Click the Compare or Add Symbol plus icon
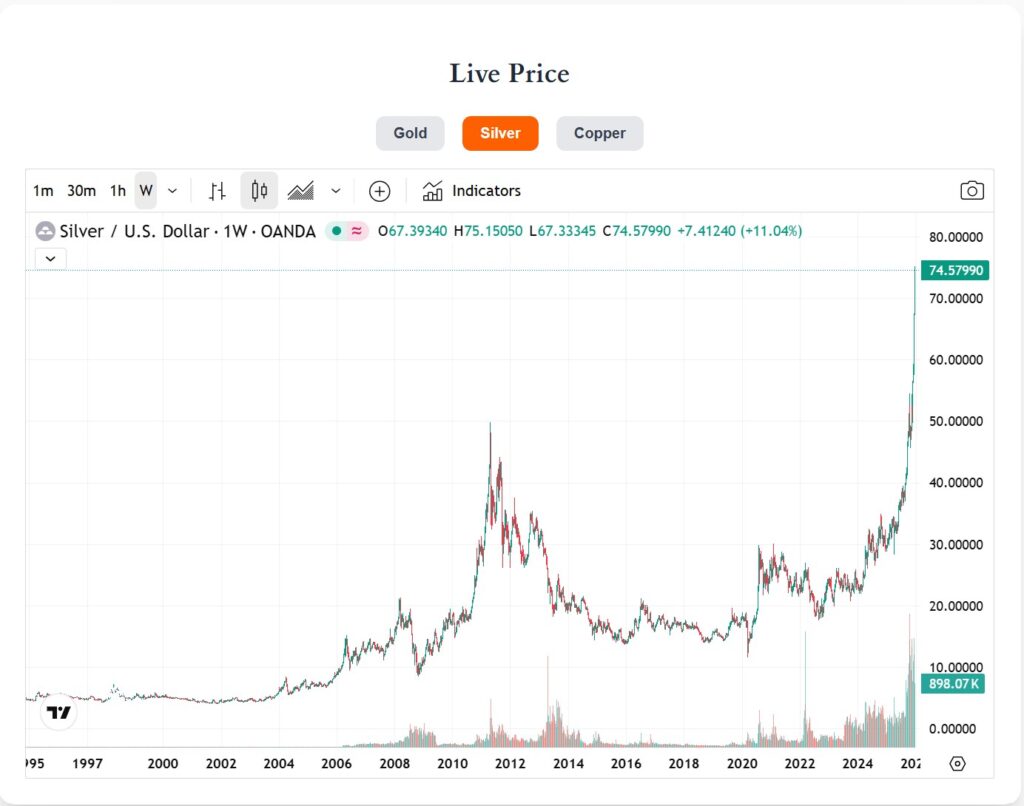The image size is (1024, 806). pyautogui.click(x=379, y=191)
